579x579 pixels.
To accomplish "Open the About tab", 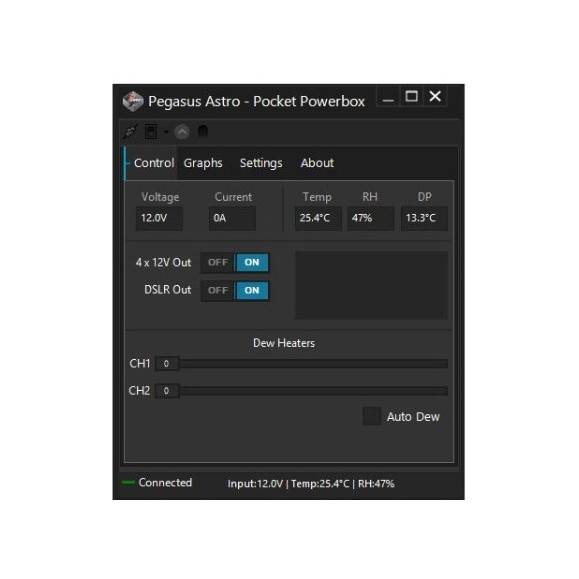I will click(x=317, y=163).
